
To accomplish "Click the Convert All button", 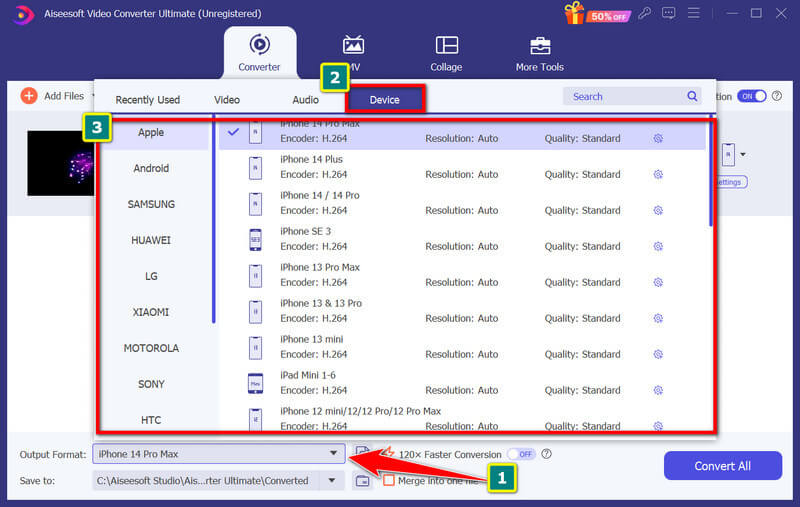I will (x=722, y=466).
